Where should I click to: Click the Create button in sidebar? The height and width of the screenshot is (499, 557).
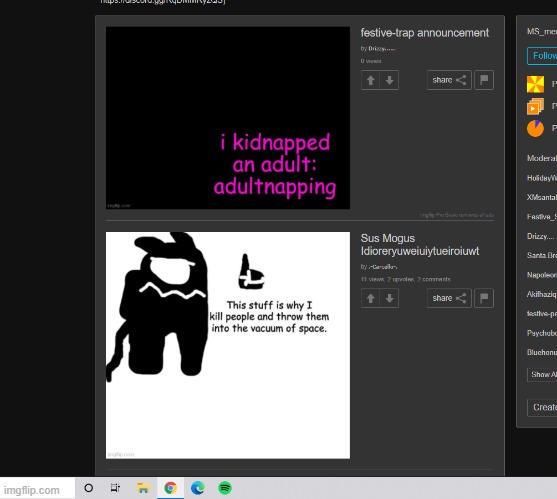click(x=542, y=407)
